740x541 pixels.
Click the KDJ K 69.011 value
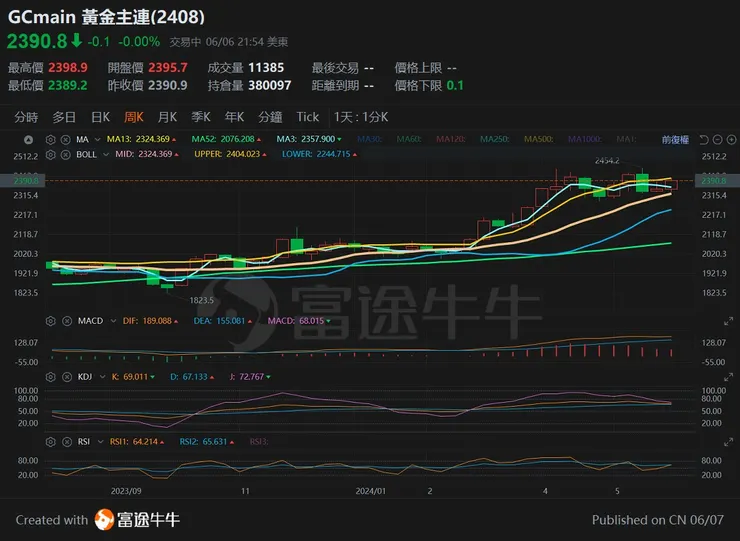[133, 377]
